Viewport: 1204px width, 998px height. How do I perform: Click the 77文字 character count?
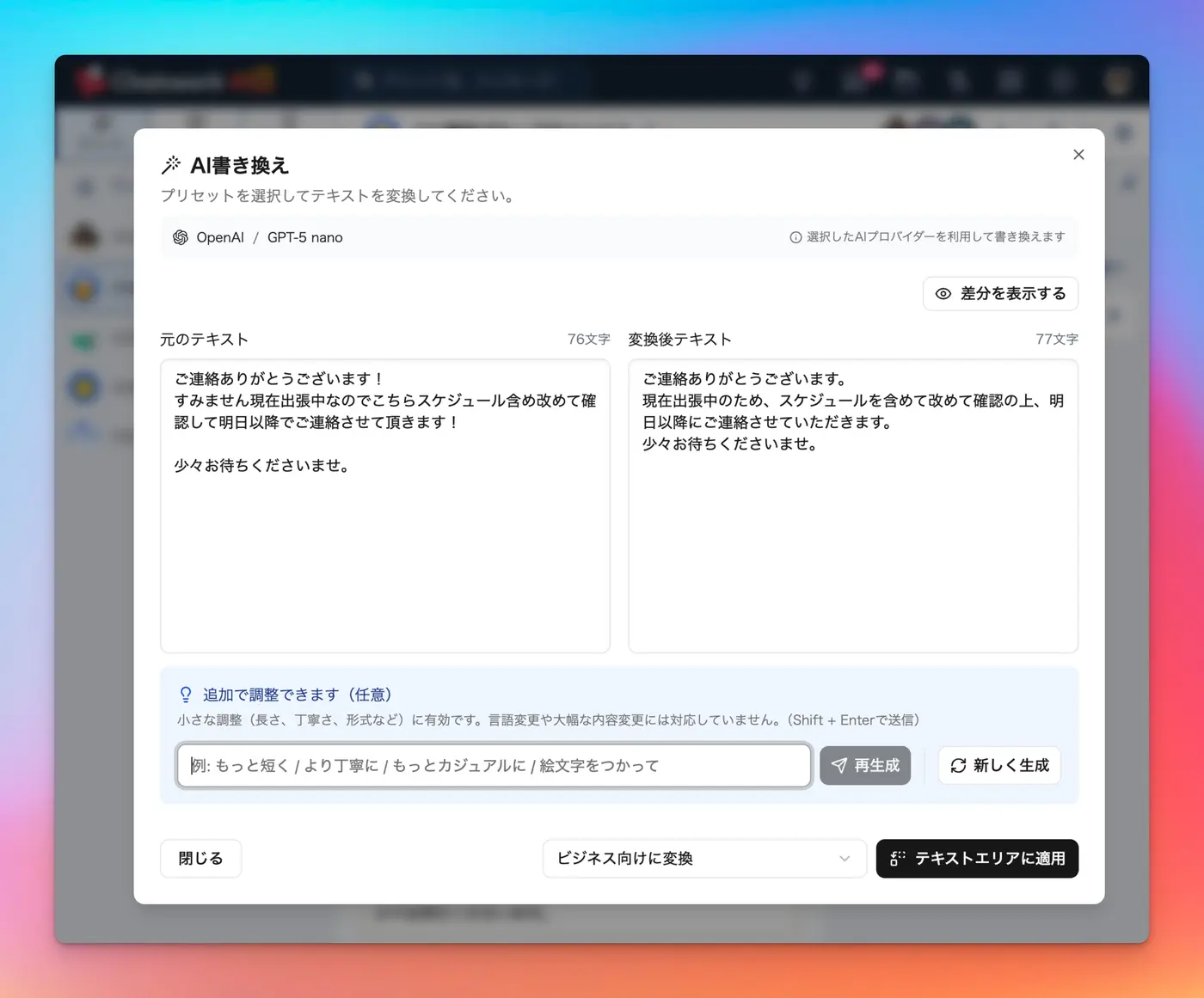(1057, 340)
